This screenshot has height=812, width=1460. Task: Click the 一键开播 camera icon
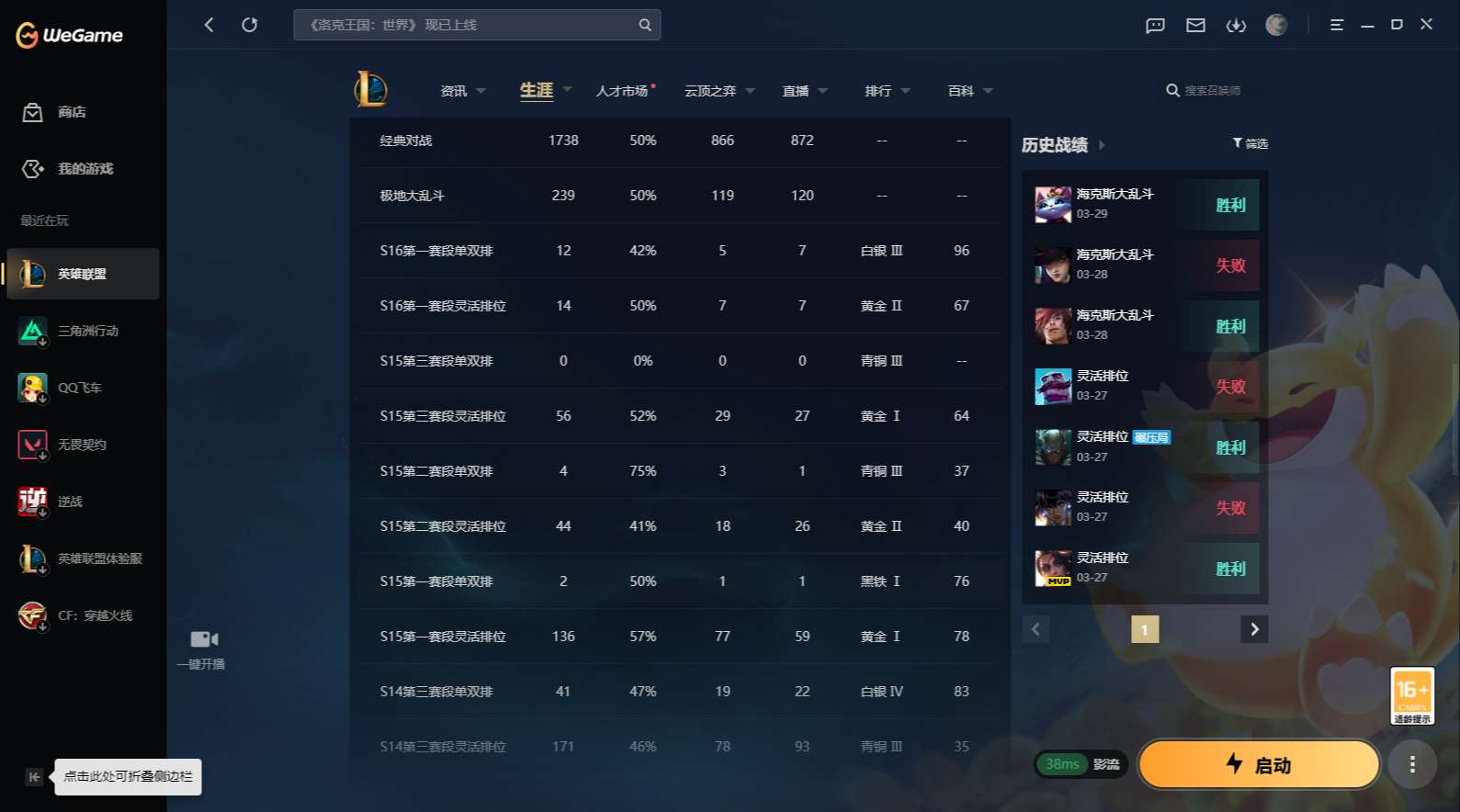[204, 639]
